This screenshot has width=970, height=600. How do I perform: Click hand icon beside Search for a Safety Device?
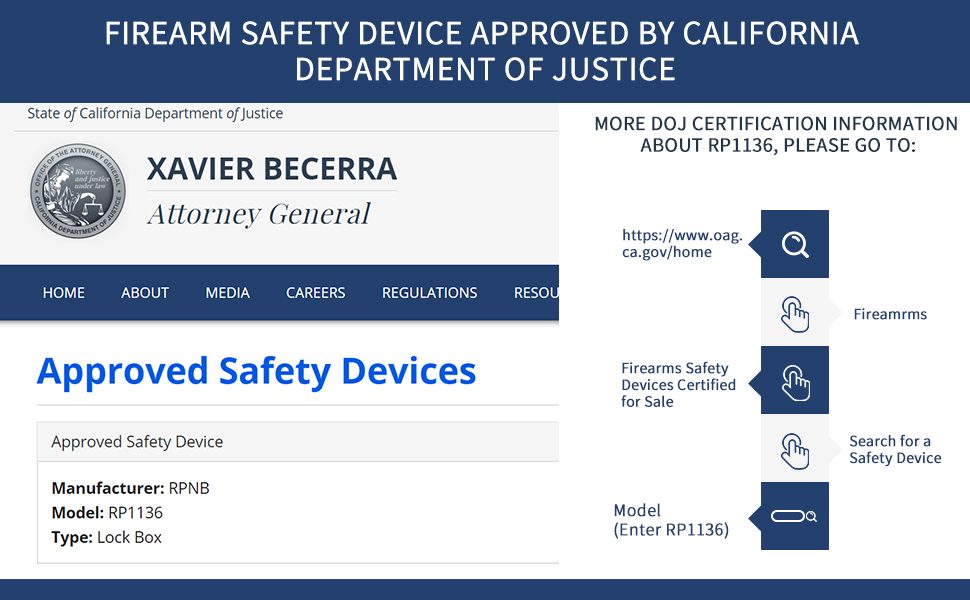coord(795,449)
